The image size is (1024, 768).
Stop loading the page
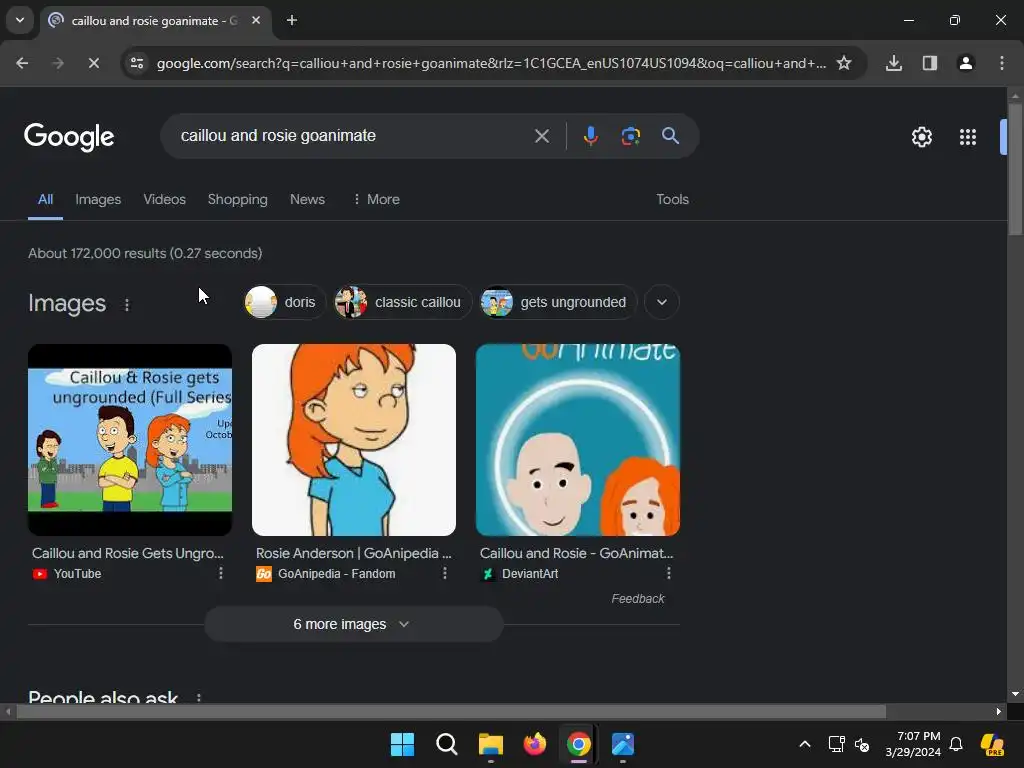93,63
